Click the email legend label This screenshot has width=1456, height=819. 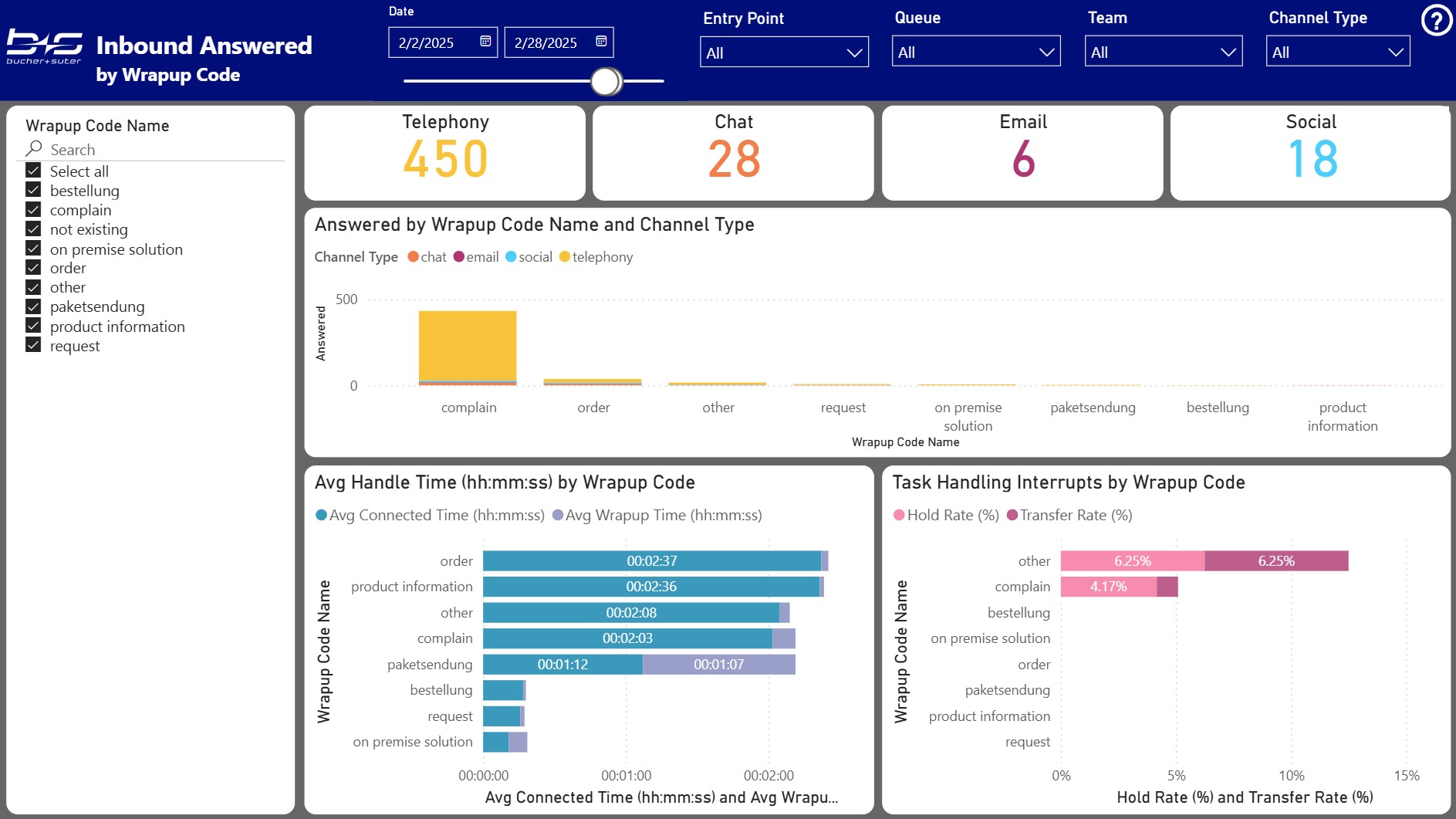click(482, 257)
